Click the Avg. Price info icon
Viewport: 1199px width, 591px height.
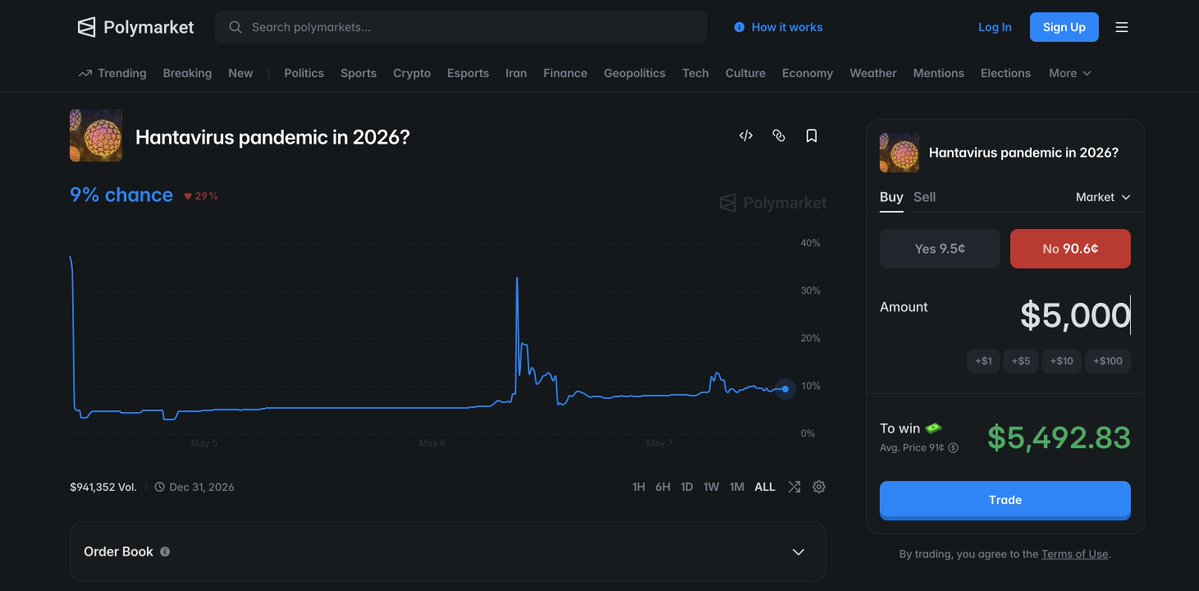[x=953, y=448]
